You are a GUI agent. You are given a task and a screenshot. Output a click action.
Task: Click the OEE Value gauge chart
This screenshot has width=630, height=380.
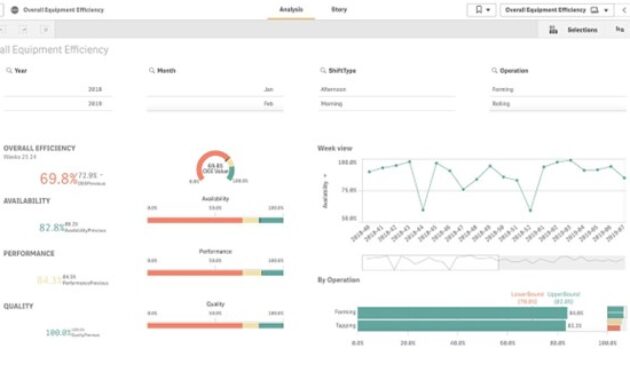coord(215,168)
